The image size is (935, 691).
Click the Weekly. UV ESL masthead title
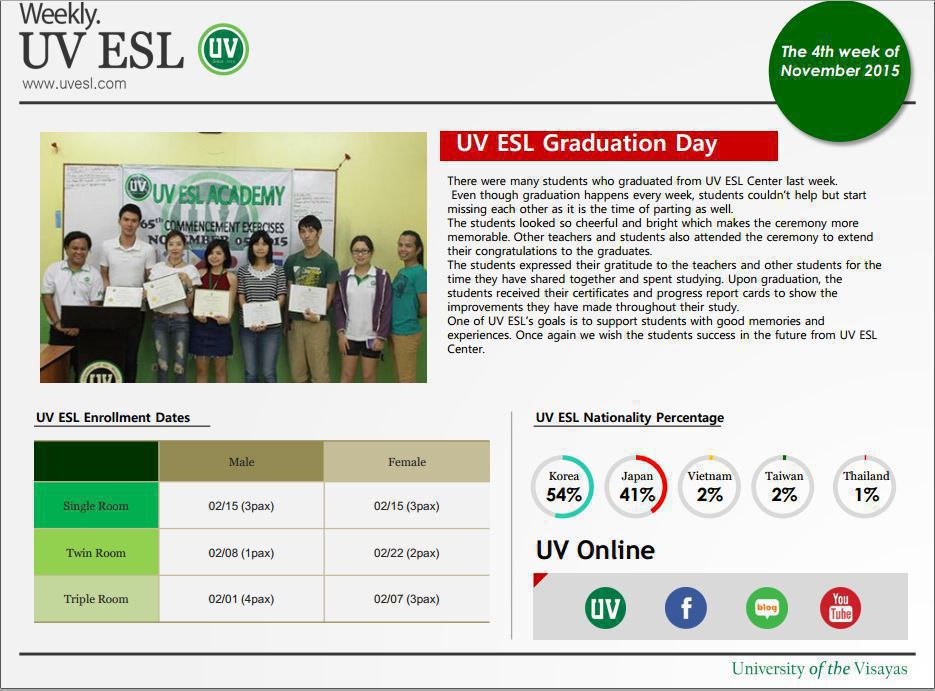[x=101, y=37]
